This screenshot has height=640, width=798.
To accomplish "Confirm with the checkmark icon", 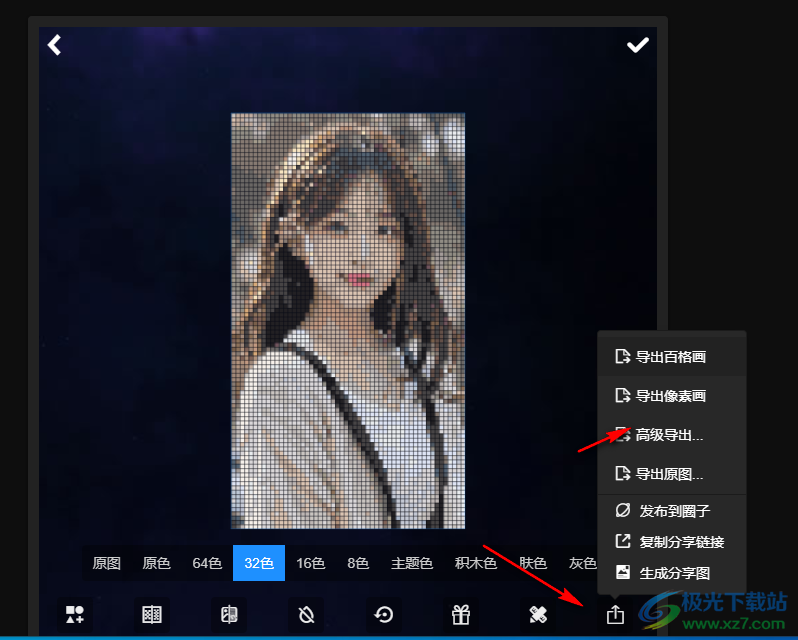I will click(637, 45).
